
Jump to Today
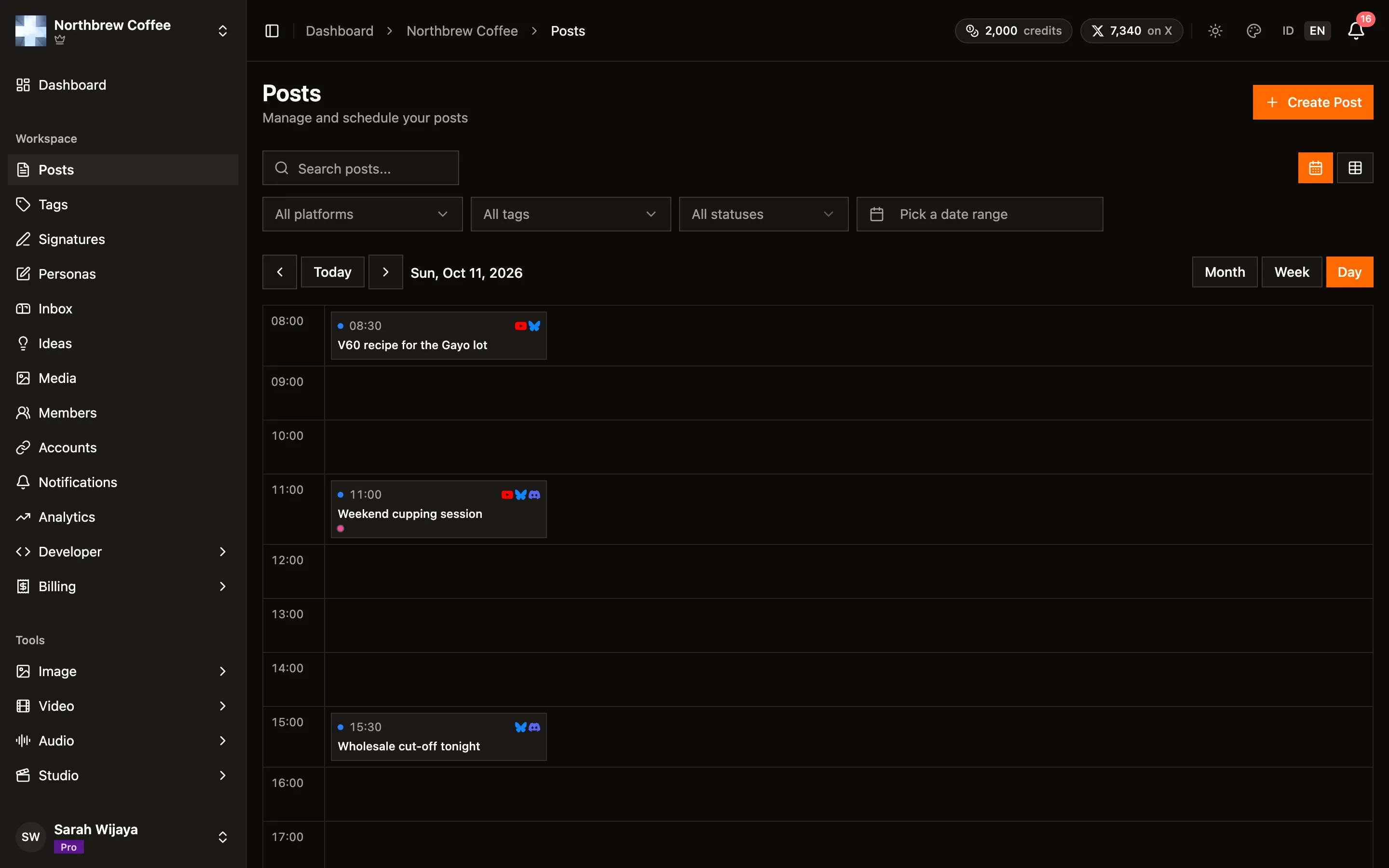click(x=332, y=272)
